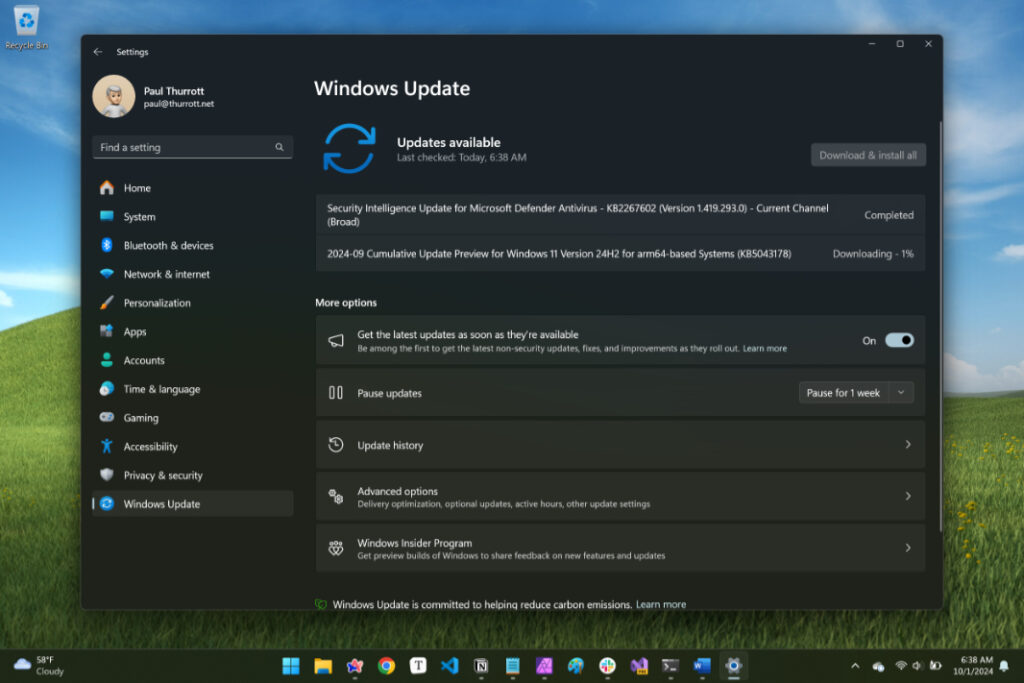1024x683 pixels.
Task: Open Accessibility settings
Action: point(151,446)
